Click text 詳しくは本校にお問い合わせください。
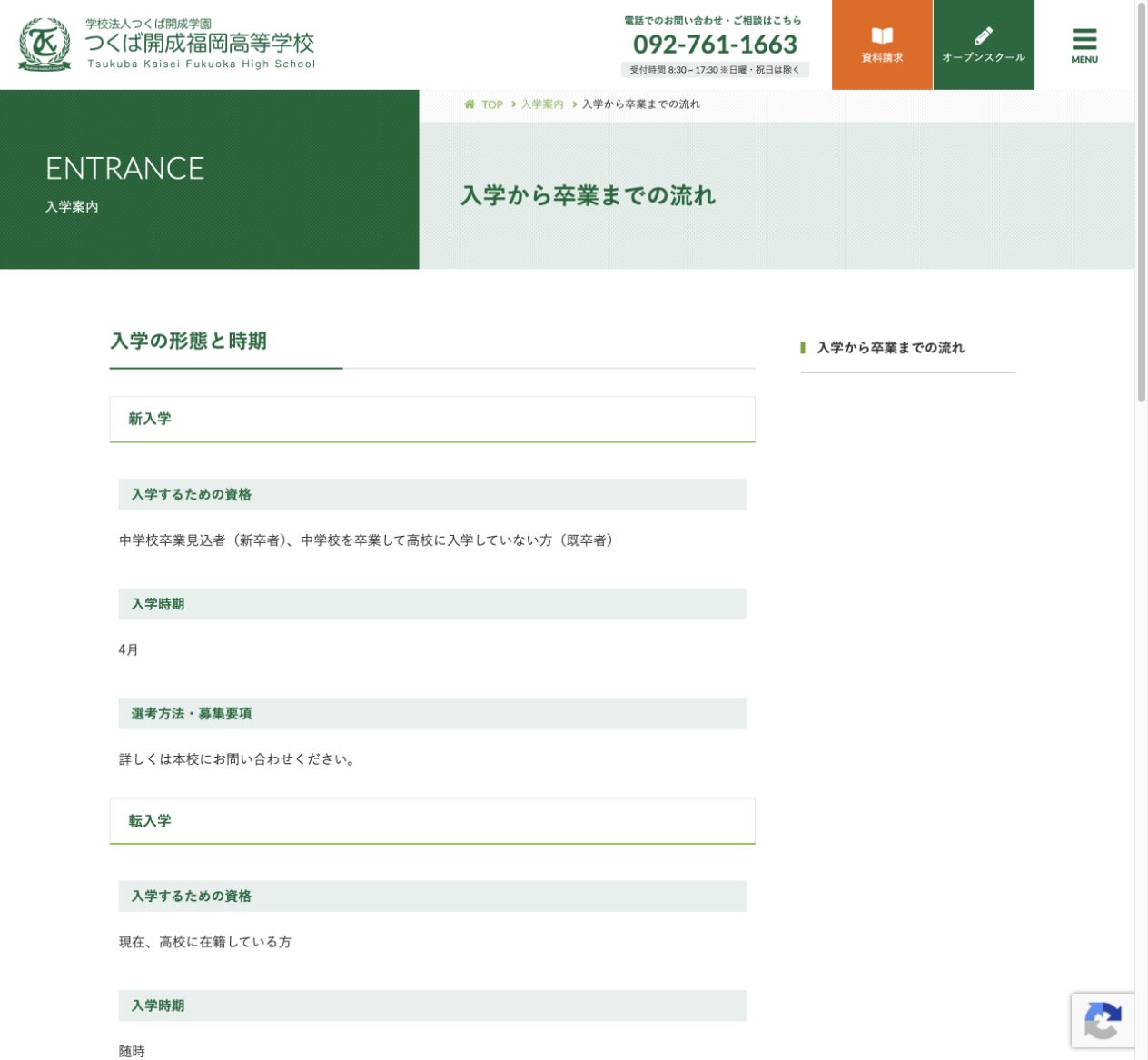1148x1060 pixels. click(240, 759)
